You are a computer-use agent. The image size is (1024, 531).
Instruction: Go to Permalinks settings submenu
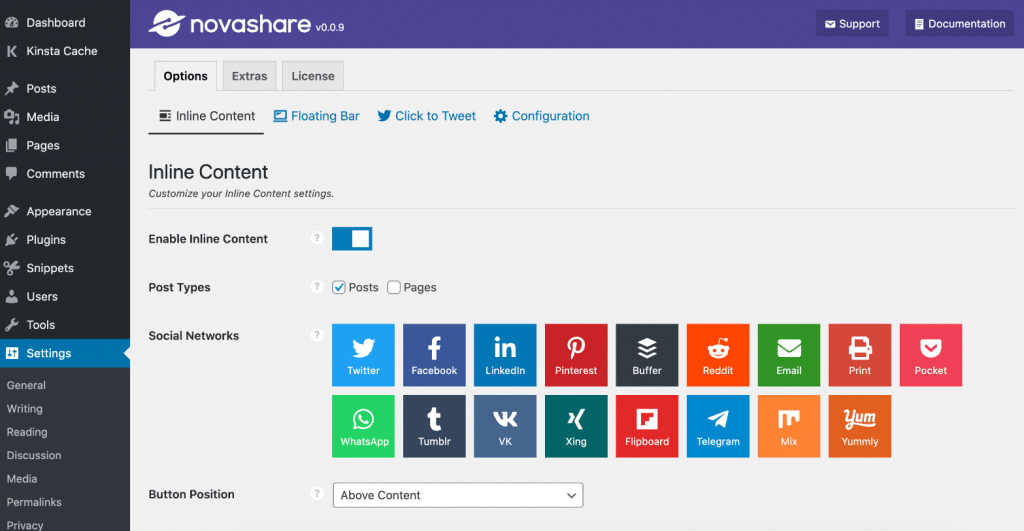pos(34,502)
